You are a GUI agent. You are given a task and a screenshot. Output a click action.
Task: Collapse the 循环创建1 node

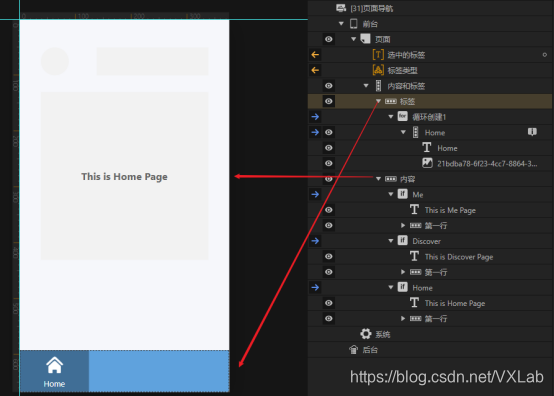[391, 117]
